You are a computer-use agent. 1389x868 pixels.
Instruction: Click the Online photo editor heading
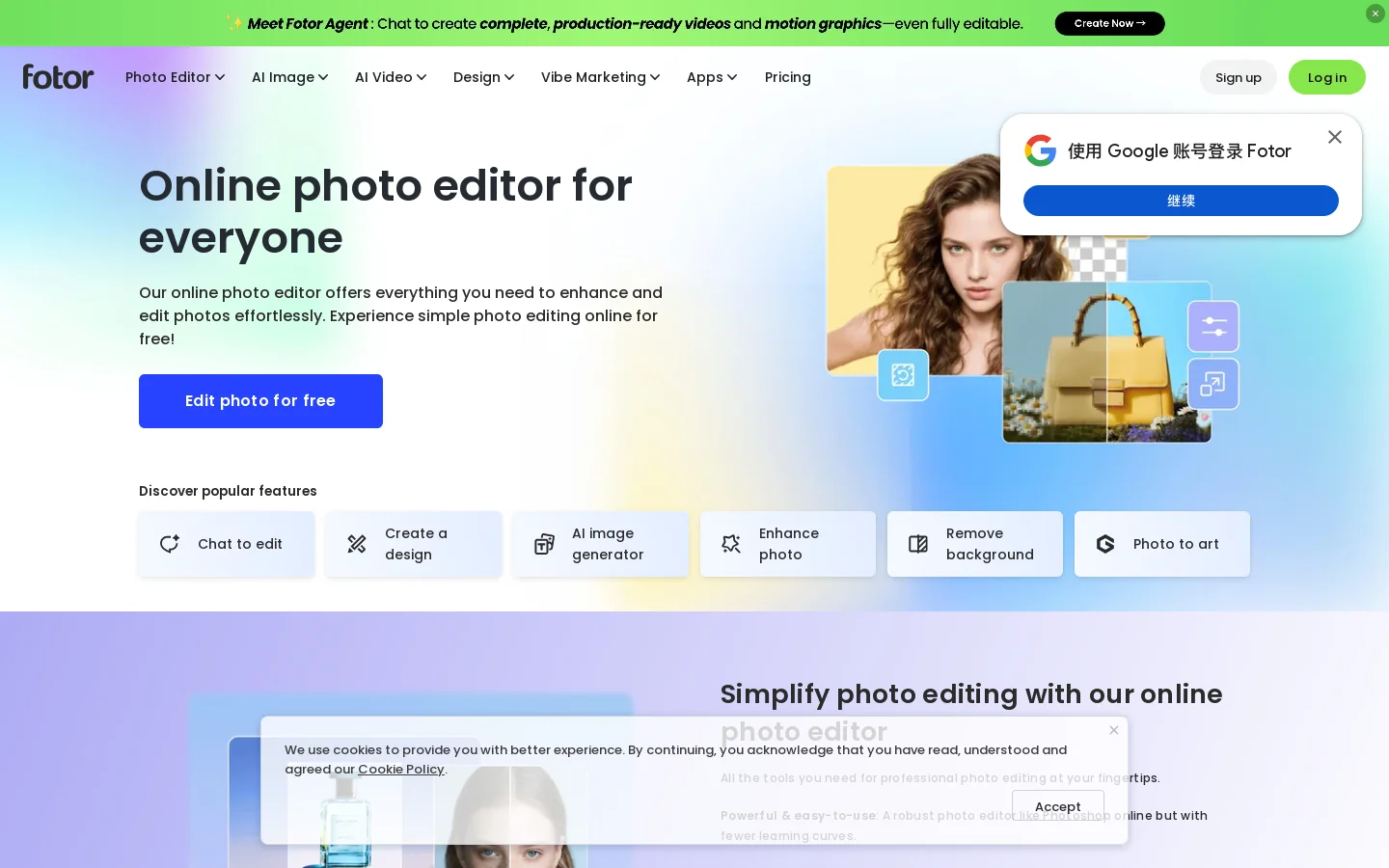tap(386, 211)
